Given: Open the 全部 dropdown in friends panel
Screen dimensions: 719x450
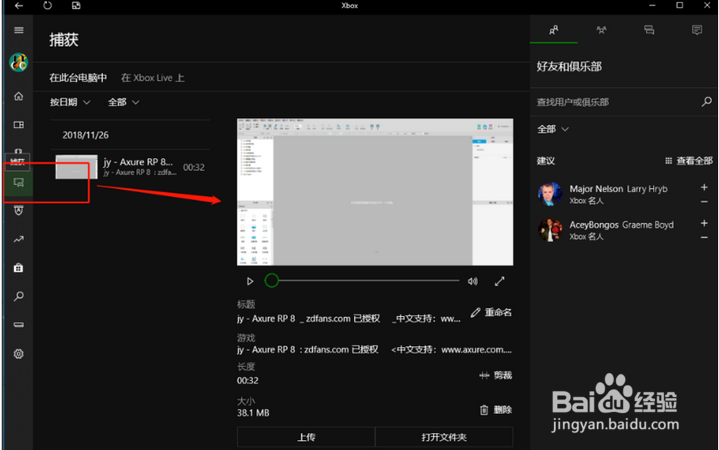Looking at the screenshot, I should pyautogui.click(x=553, y=129).
